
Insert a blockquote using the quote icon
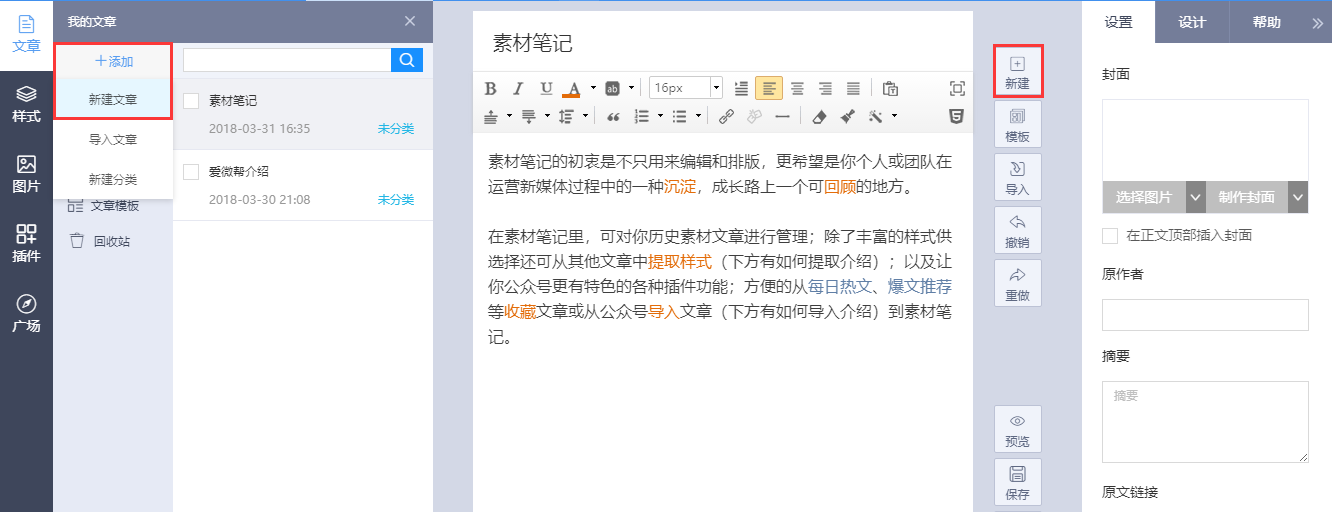(614, 116)
